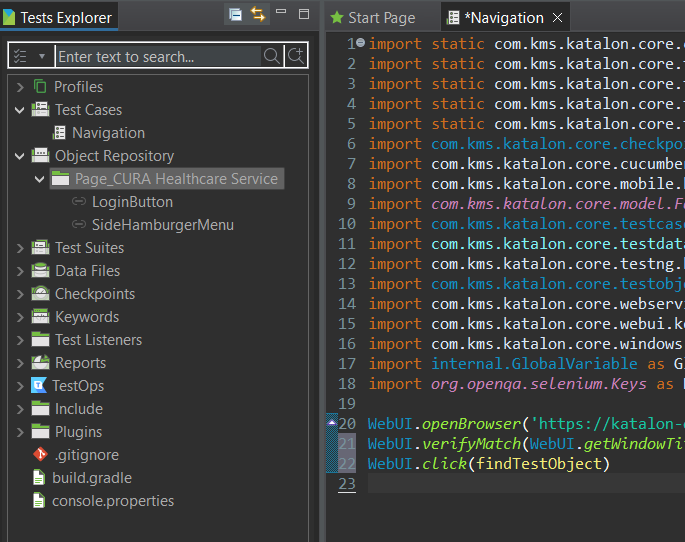Click the Test Suites icon
Screen dimensions: 685x542
pyautogui.click(x=40, y=247)
